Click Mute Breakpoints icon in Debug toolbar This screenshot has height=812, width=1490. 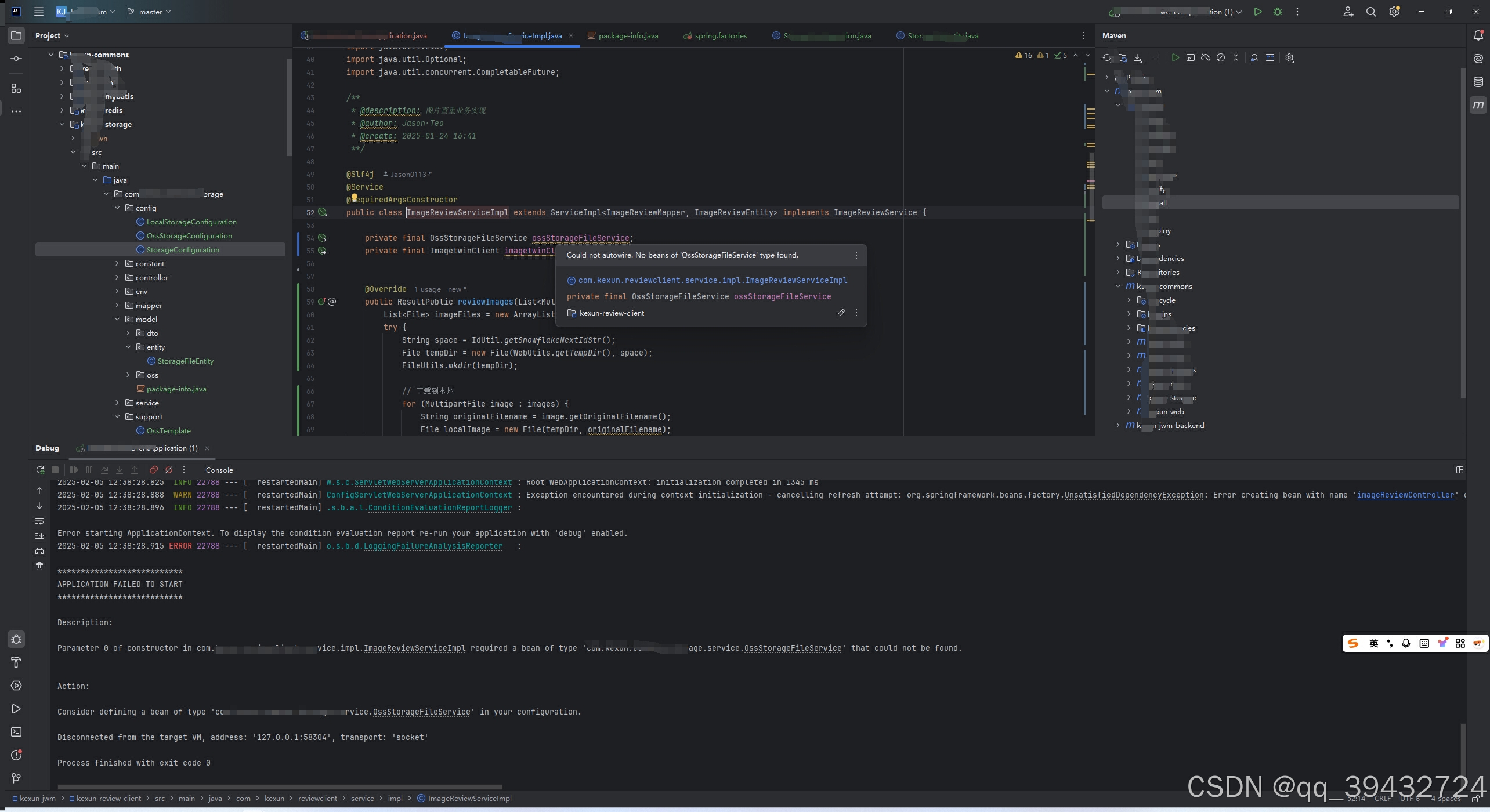(x=169, y=470)
